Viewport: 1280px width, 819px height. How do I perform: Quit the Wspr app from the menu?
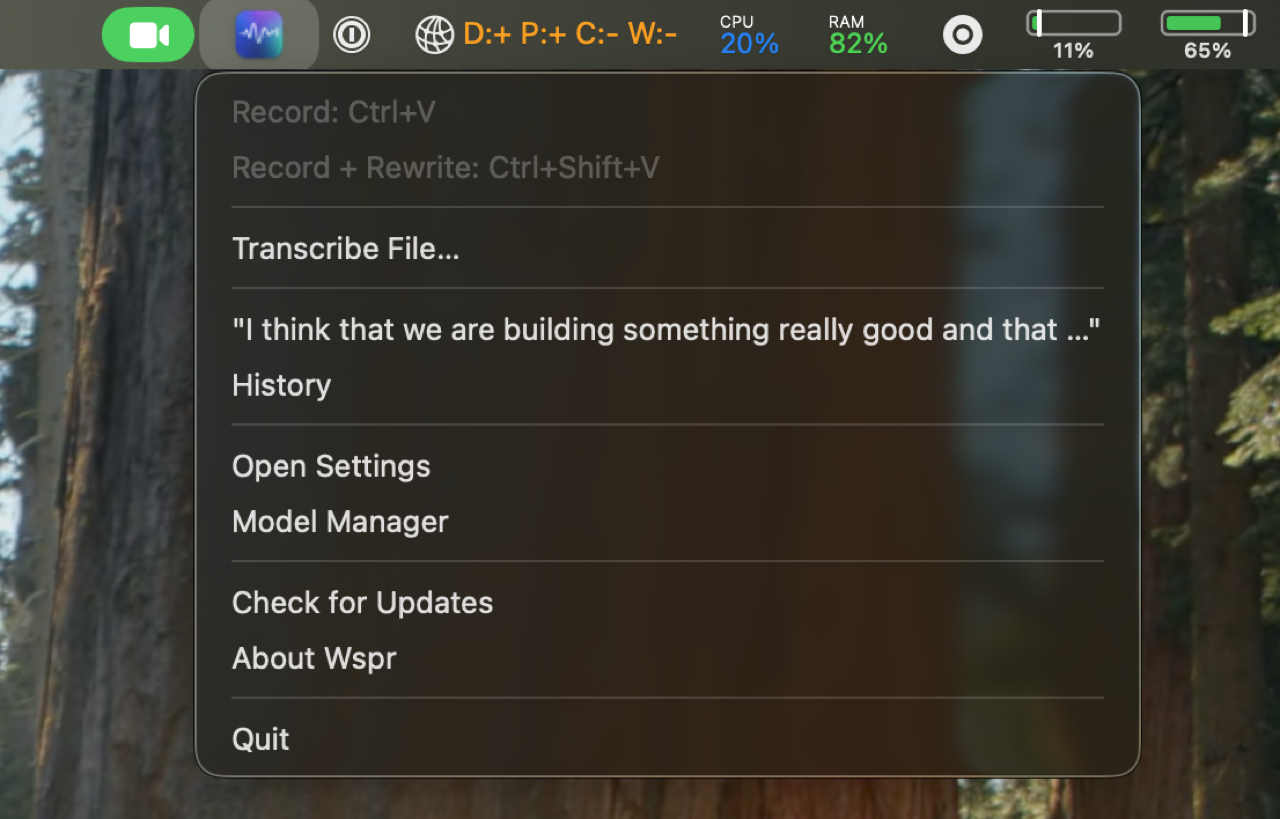coord(261,739)
